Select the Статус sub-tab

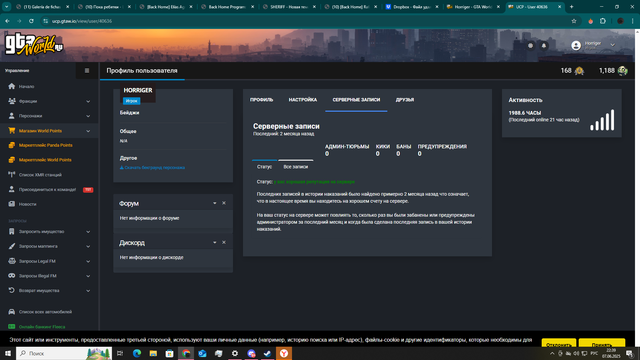(x=264, y=167)
